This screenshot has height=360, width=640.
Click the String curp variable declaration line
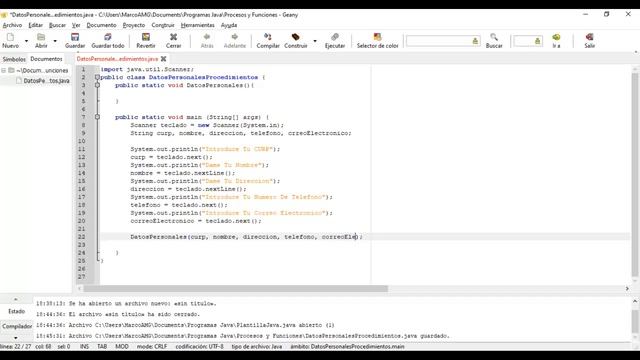[240, 133]
